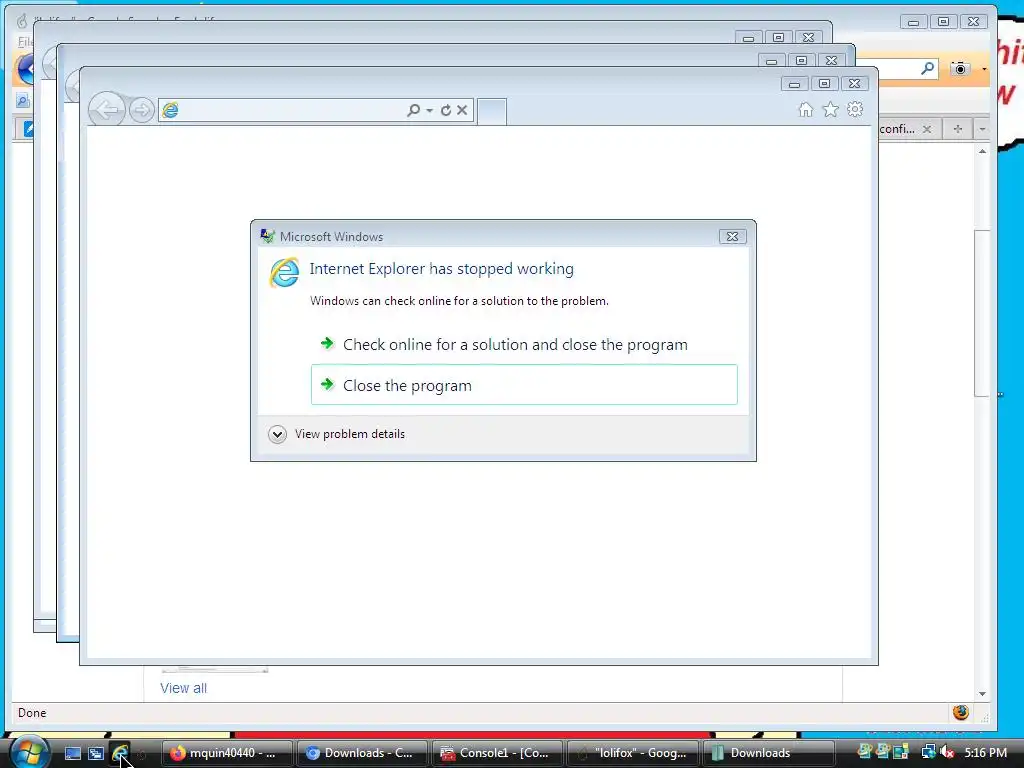Switch to Downloads folder taskbar button
1024x768 pixels.
[768, 753]
